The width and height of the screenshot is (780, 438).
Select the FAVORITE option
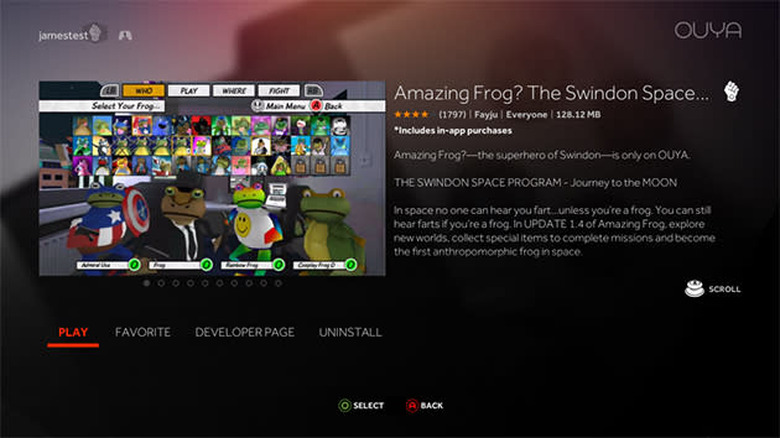143,332
